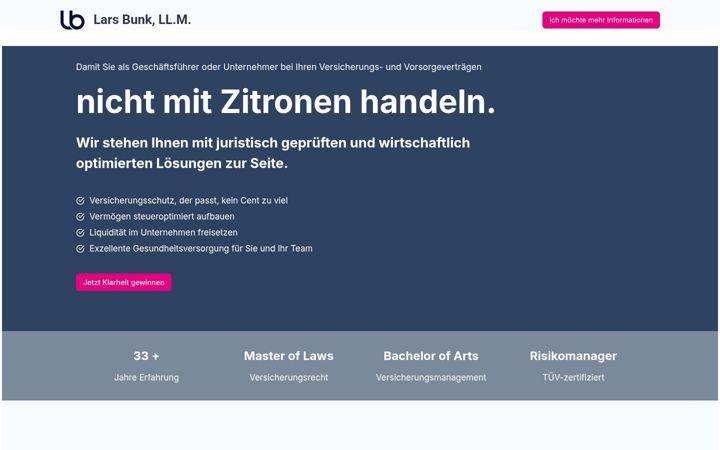The image size is (720, 450).
Task: Click the headline 'nicht mit Zitronen handeln.'
Action: tap(286, 101)
